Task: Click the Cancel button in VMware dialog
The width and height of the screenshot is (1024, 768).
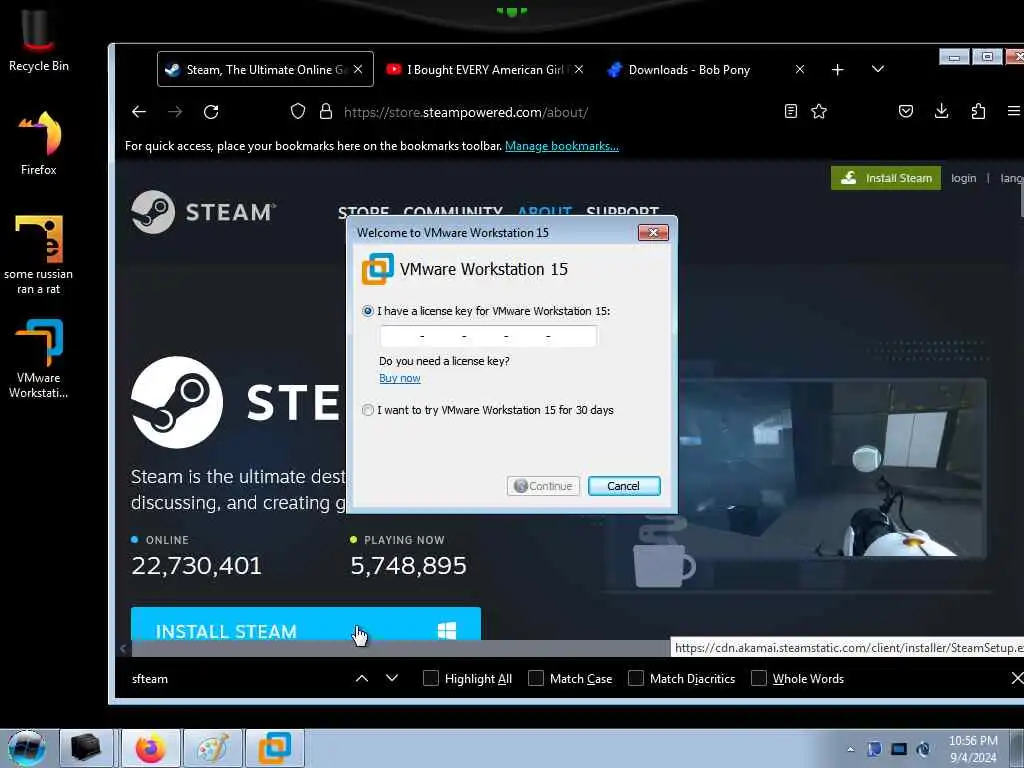Action: point(624,486)
